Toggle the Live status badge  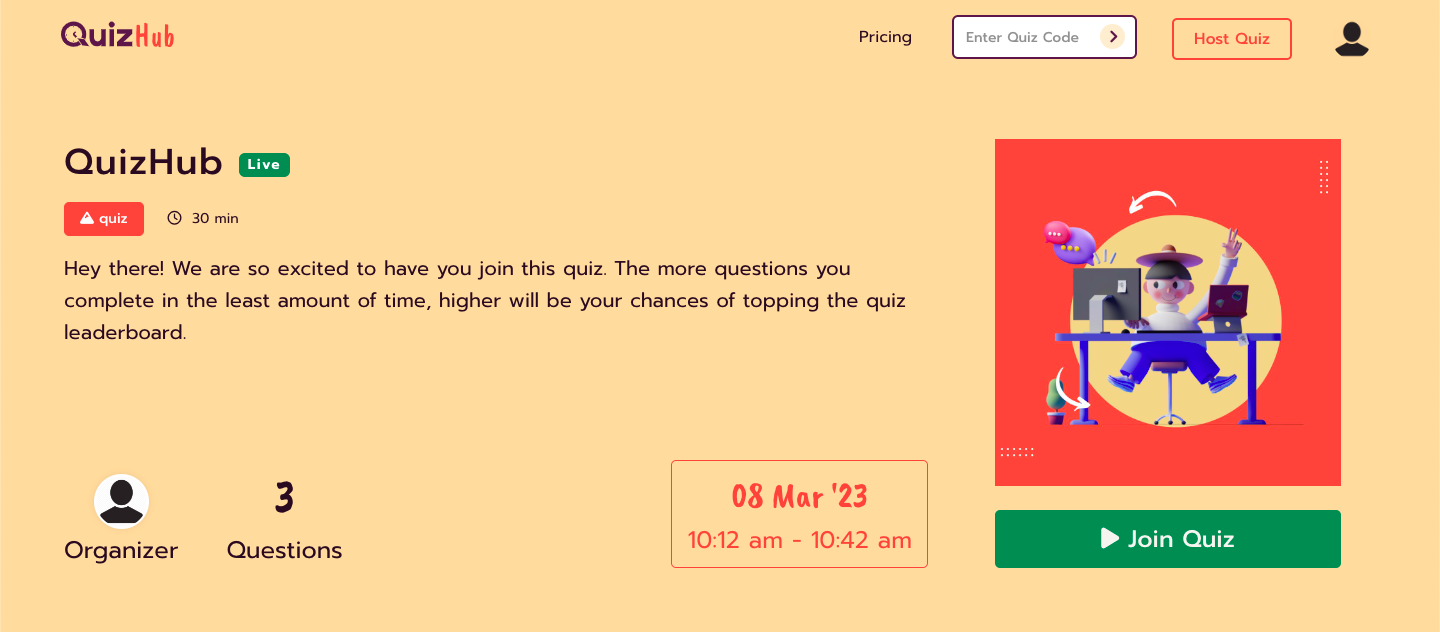264,164
